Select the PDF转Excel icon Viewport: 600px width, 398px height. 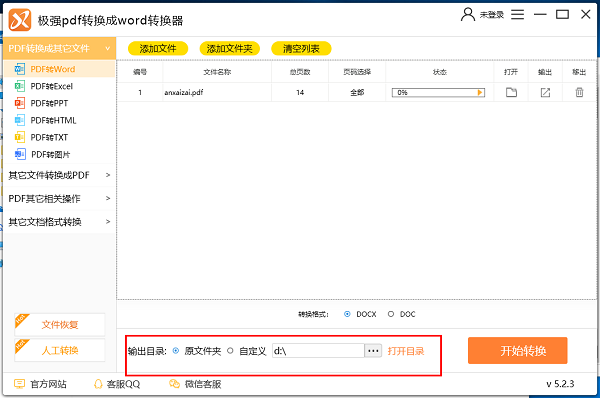click(20, 86)
